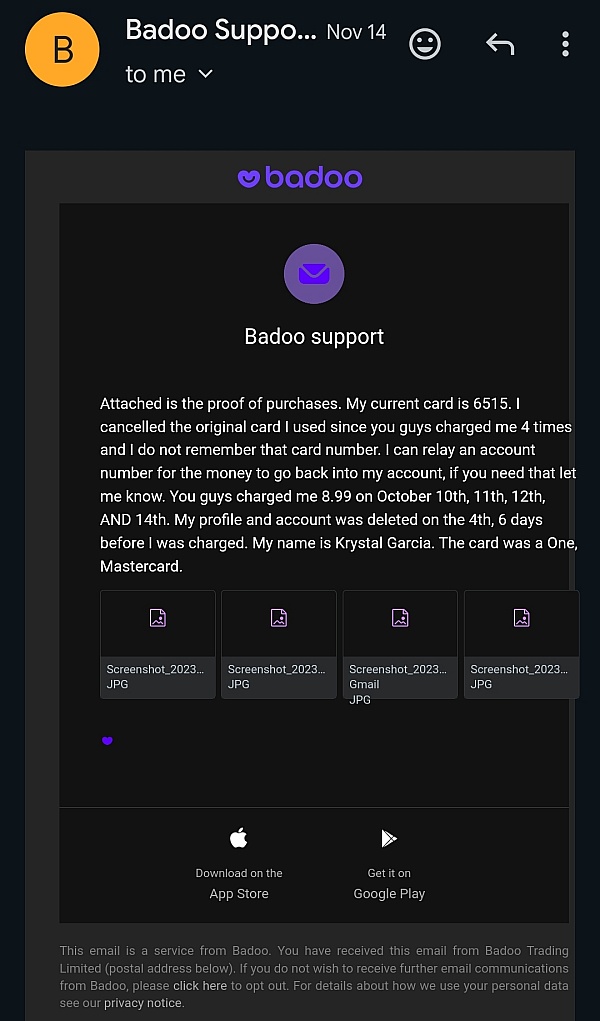The width and height of the screenshot is (600, 1021).
Task: Open the three-dot overflow menu
Action: pyautogui.click(x=565, y=44)
